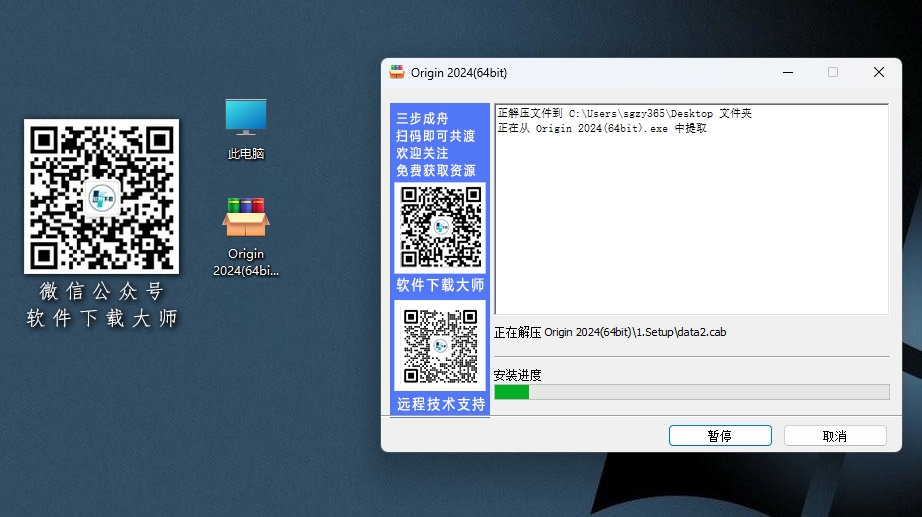Pause extraction with the 暂停 button
This screenshot has width=922, height=517.
click(x=719, y=436)
